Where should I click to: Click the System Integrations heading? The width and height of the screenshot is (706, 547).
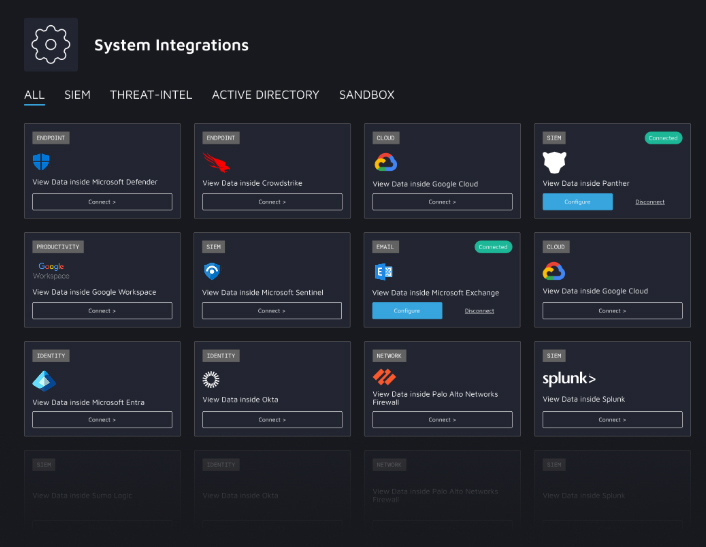coord(171,45)
